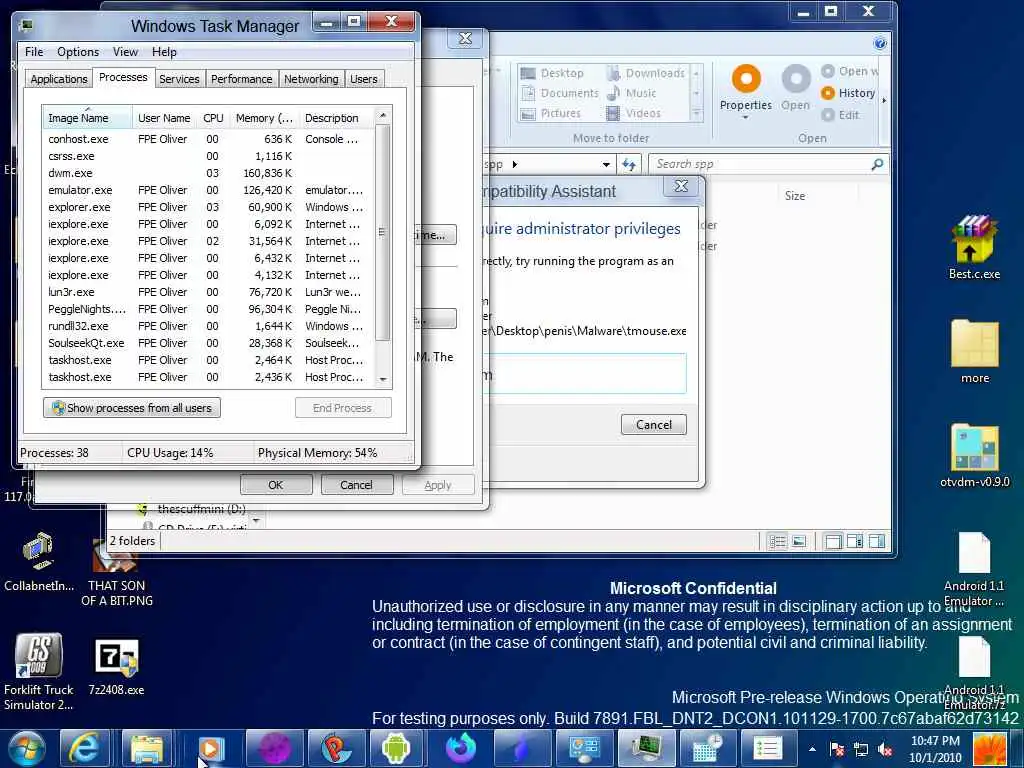Click the History item in Explorer ribbon
This screenshot has width=1024, height=768.
tap(848, 93)
